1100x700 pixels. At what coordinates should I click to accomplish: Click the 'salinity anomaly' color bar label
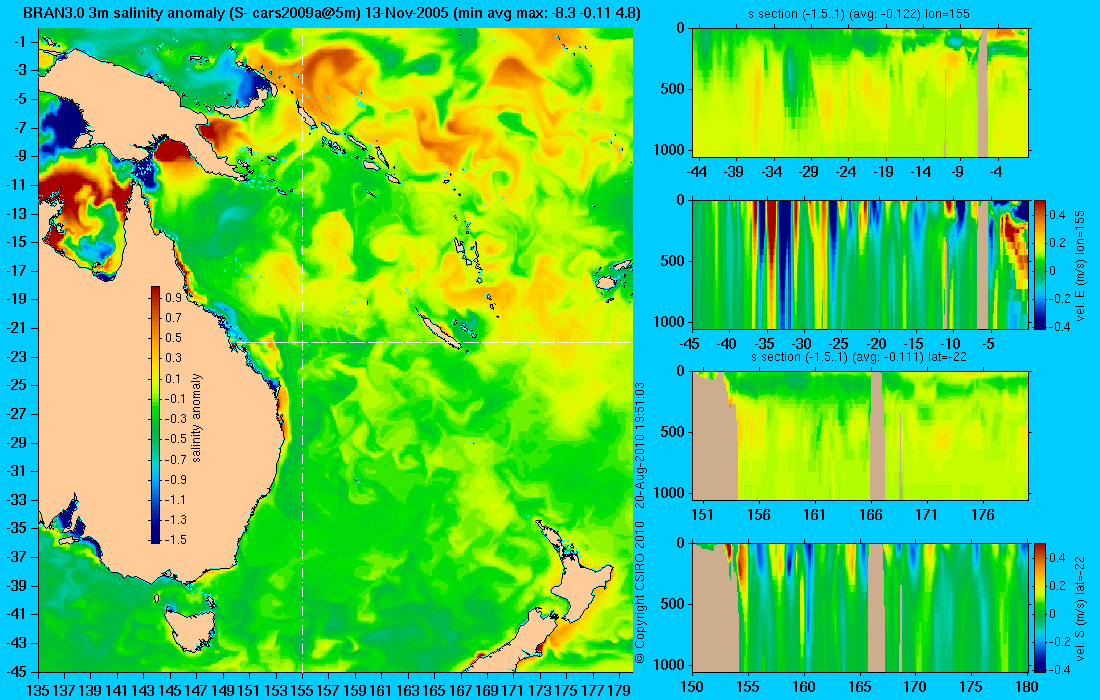pyautogui.click(x=196, y=417)
